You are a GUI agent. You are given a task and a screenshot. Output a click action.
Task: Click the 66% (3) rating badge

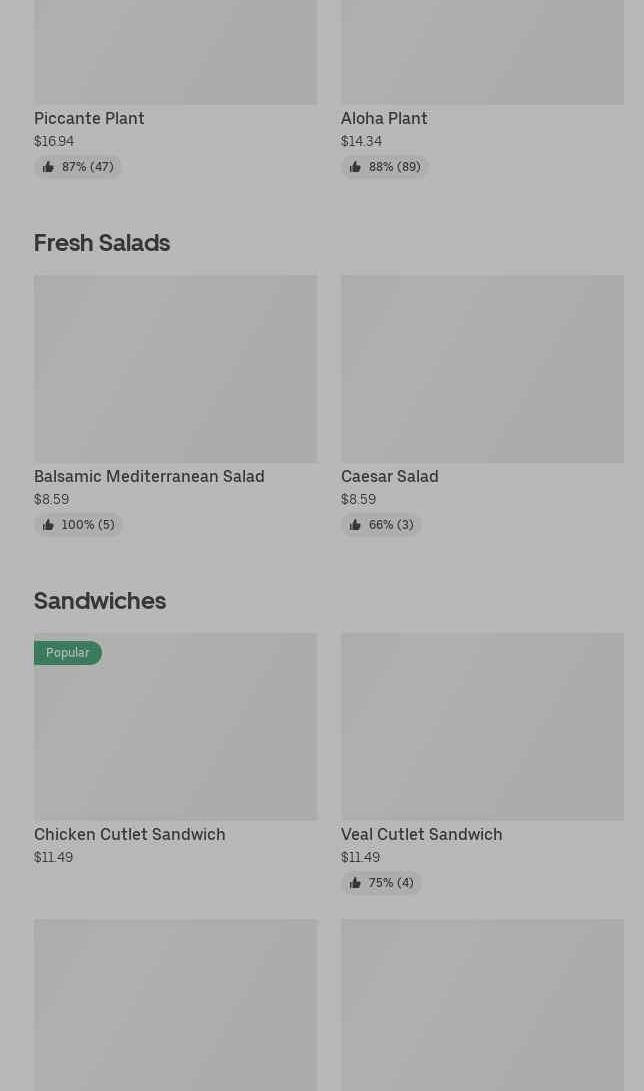coord(381,525)
